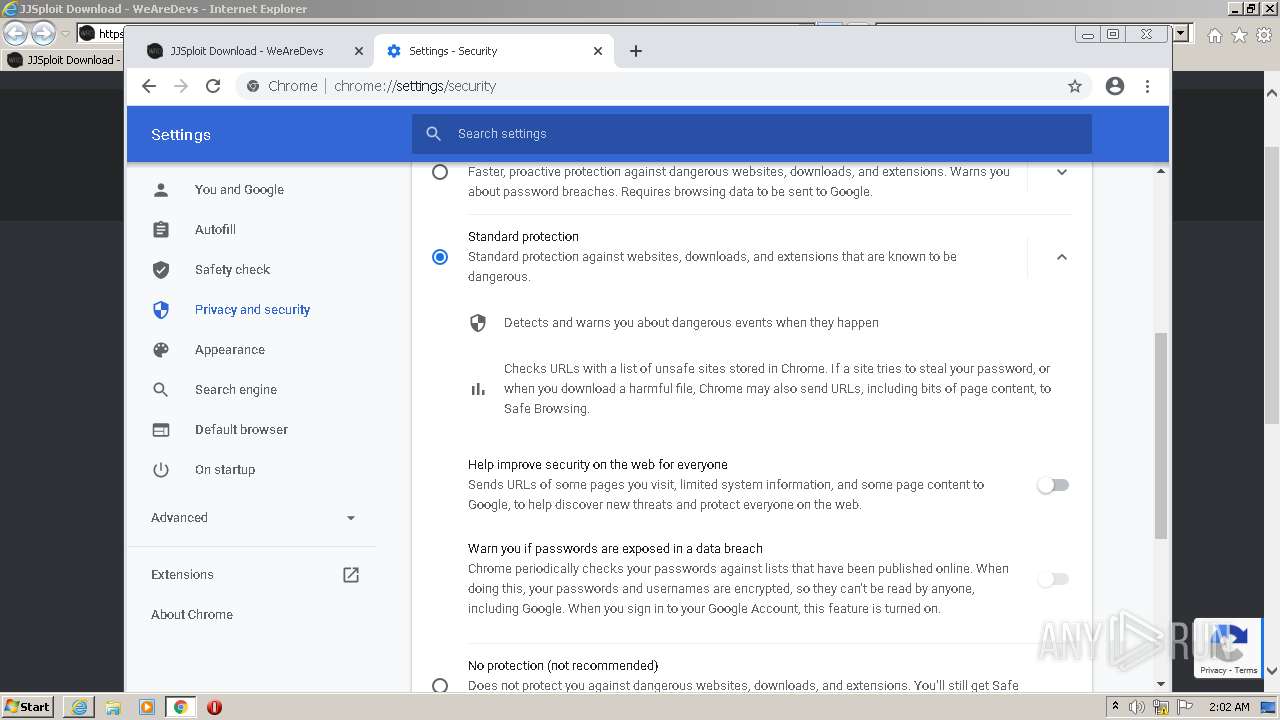Click the search magnifier in Settings bar

[433, 134]
